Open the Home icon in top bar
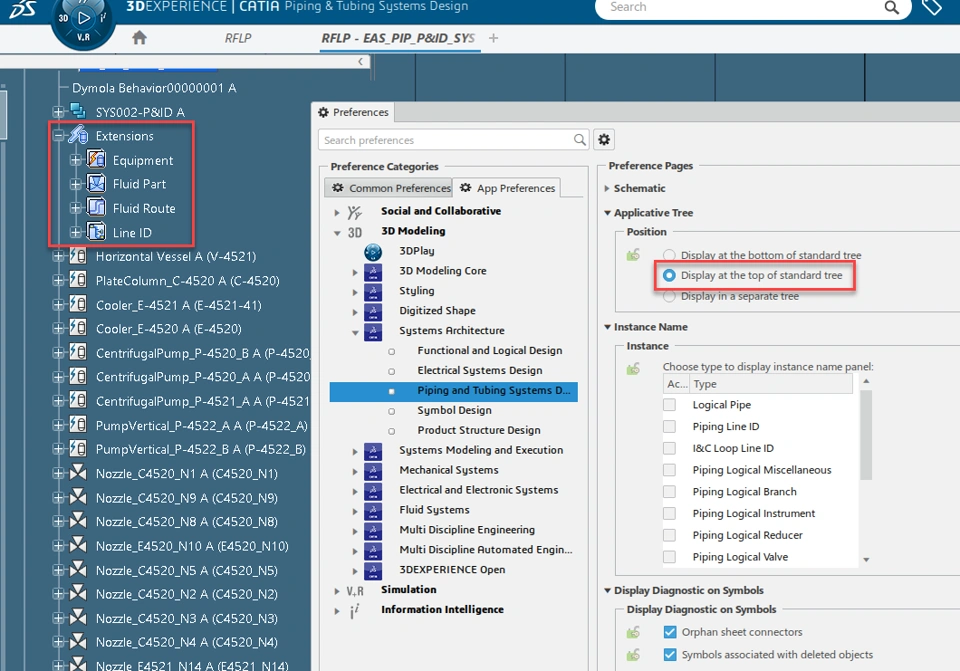The image size is (960, 671). [x=139, y=36]
